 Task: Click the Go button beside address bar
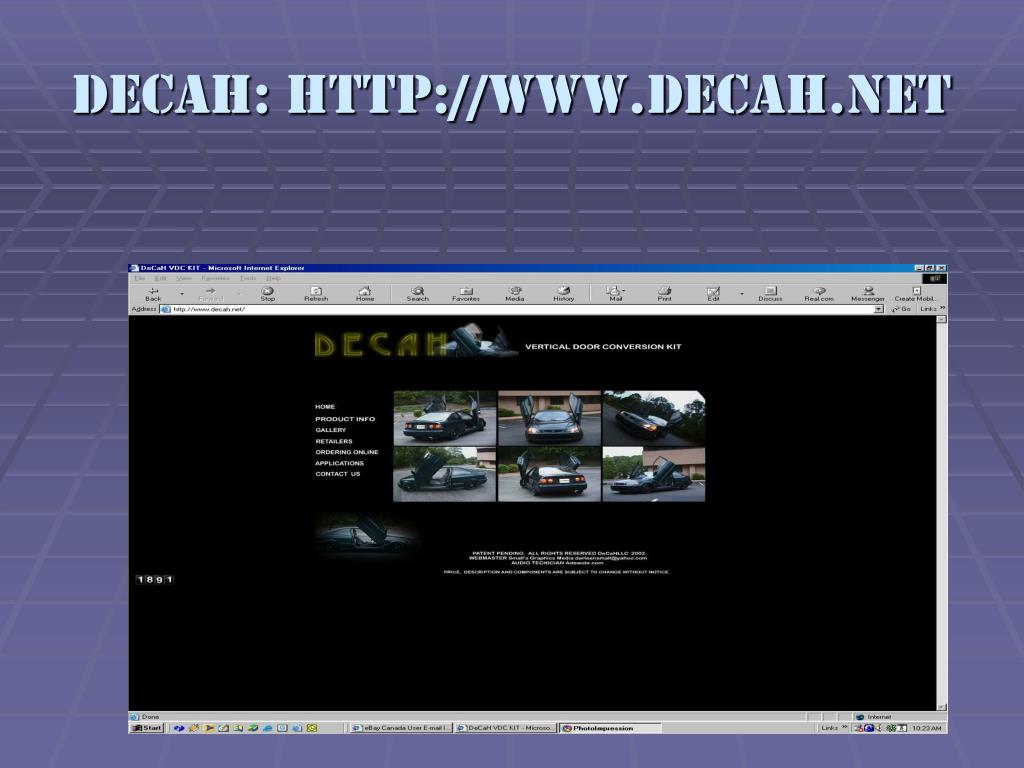tap(901, 309)
